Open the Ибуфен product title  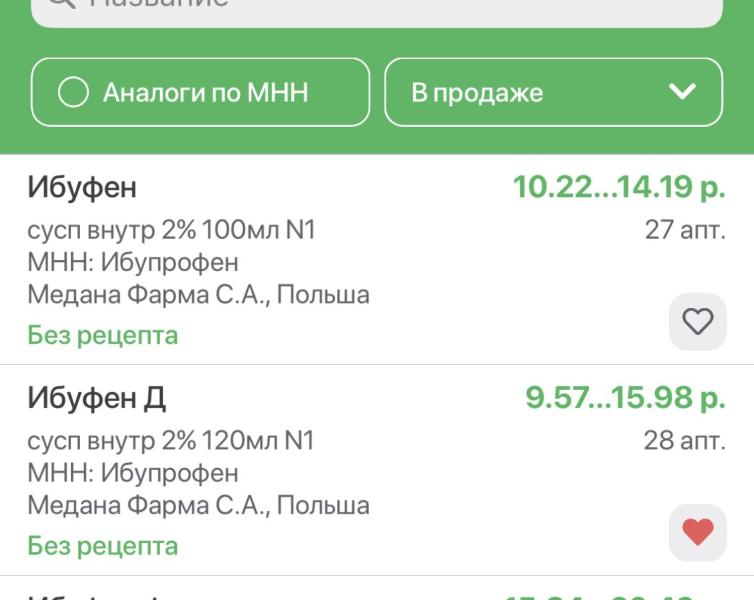[82, 187]
